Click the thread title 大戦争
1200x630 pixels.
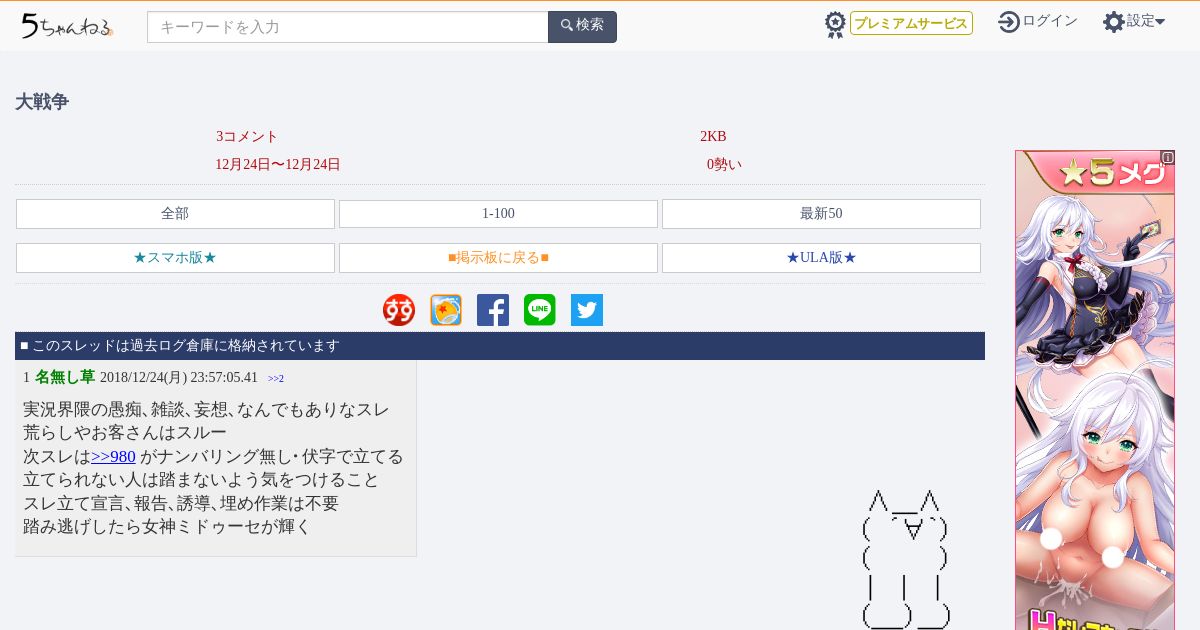42,102
